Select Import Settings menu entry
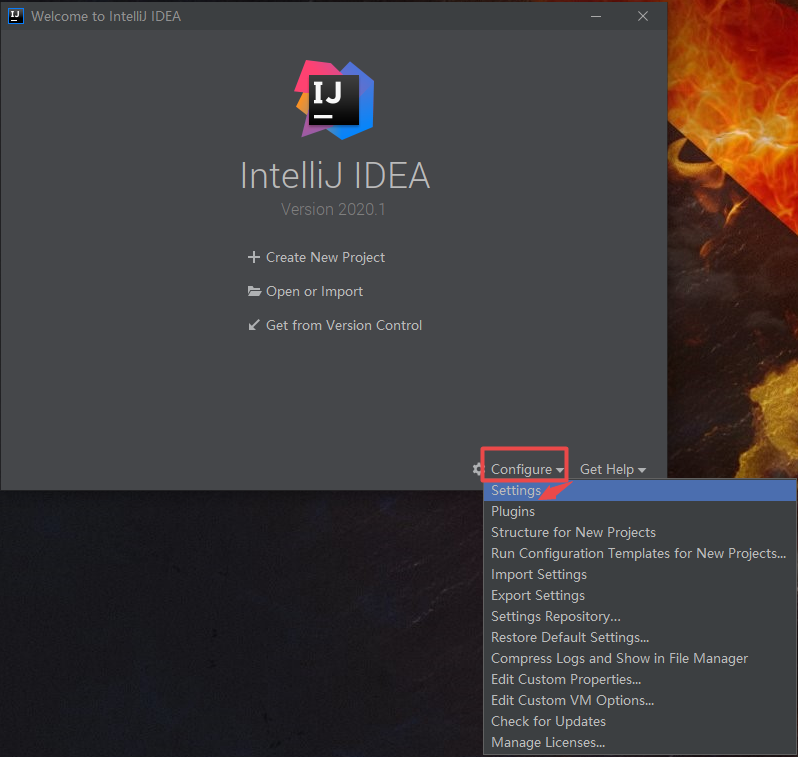Viewport: 798px width, 757px height. (x=640, y=574)
